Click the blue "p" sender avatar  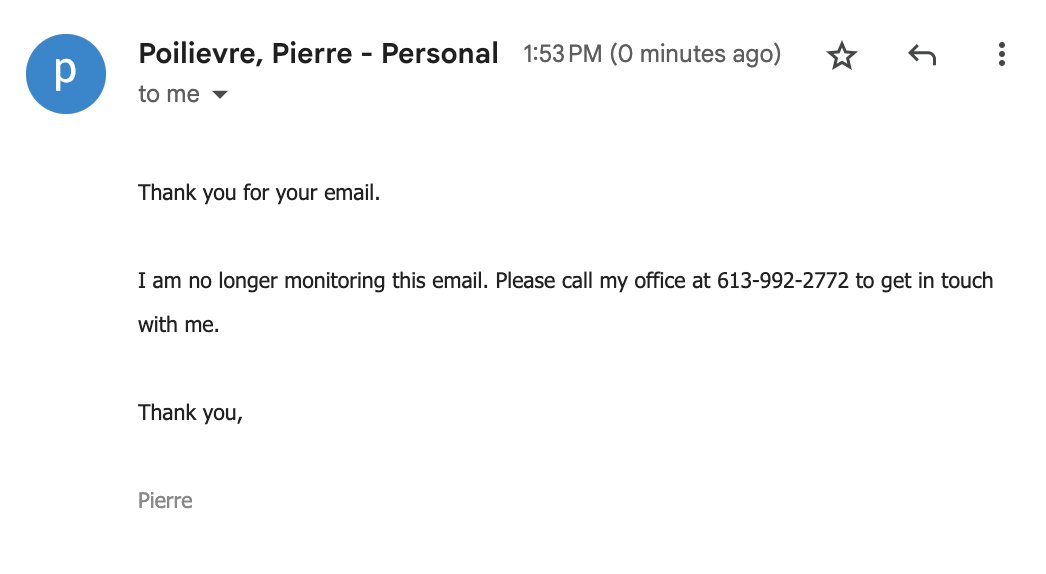66,74
